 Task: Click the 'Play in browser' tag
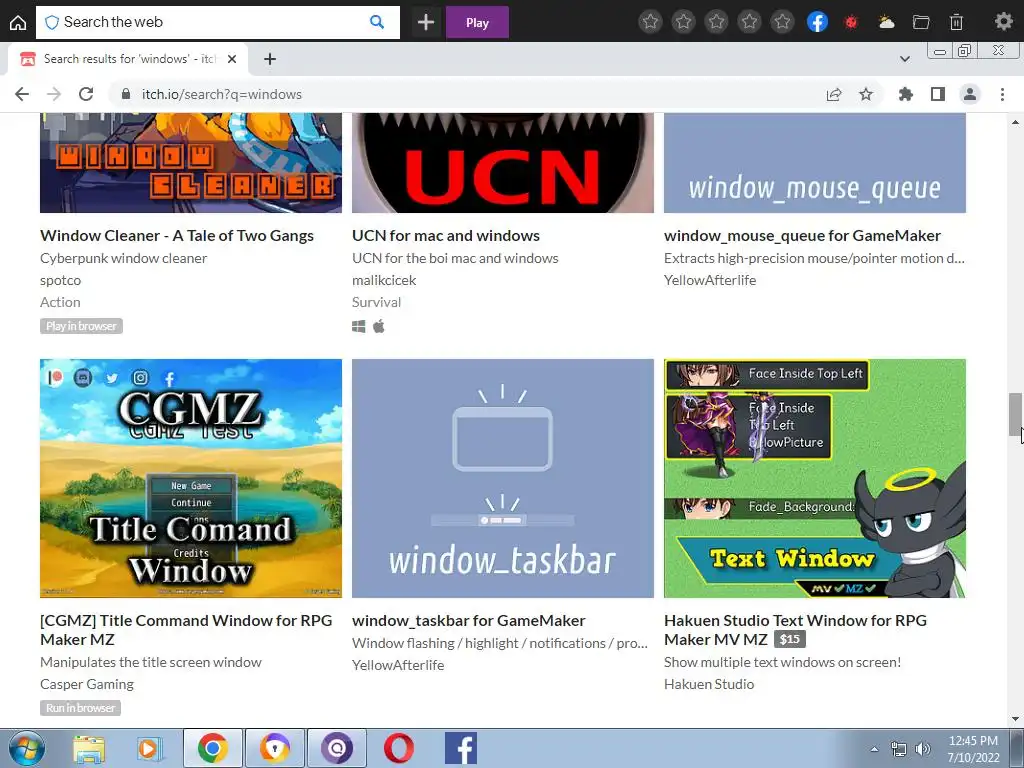(81, 326)
